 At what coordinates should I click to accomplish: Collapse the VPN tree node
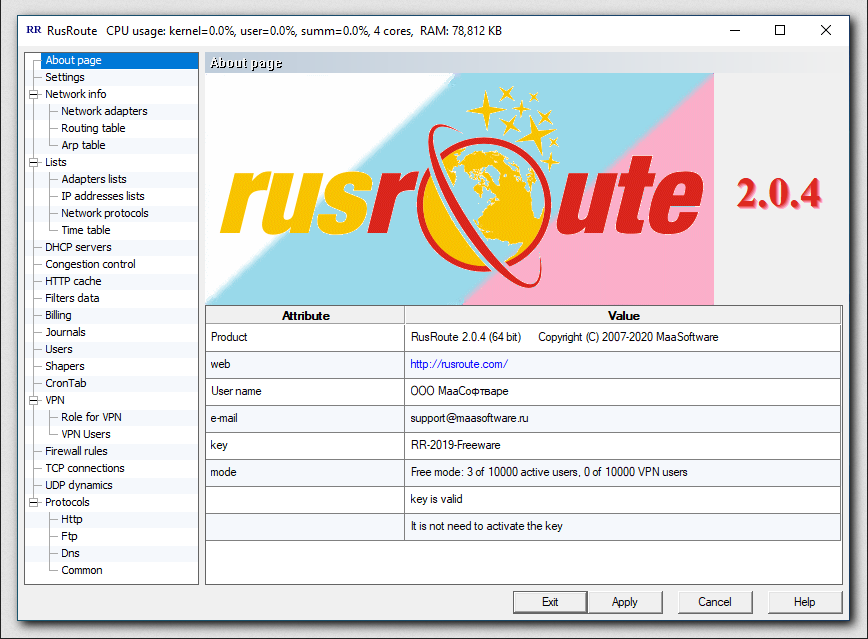(x=34, y=400)
